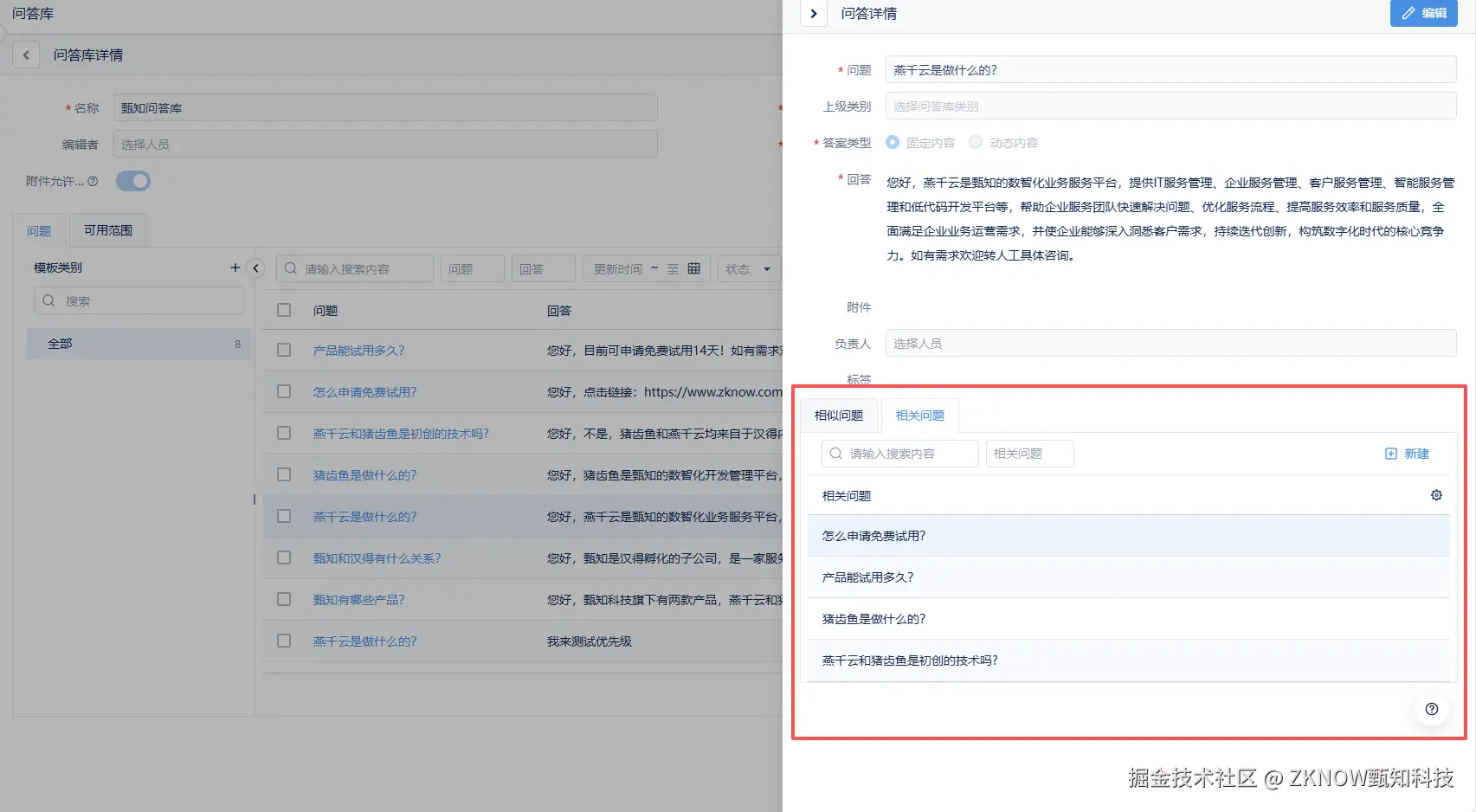This screenshot has width=1476, height=812.
Task: Open the 上级类别 category selector
Action: (1170, 106)
